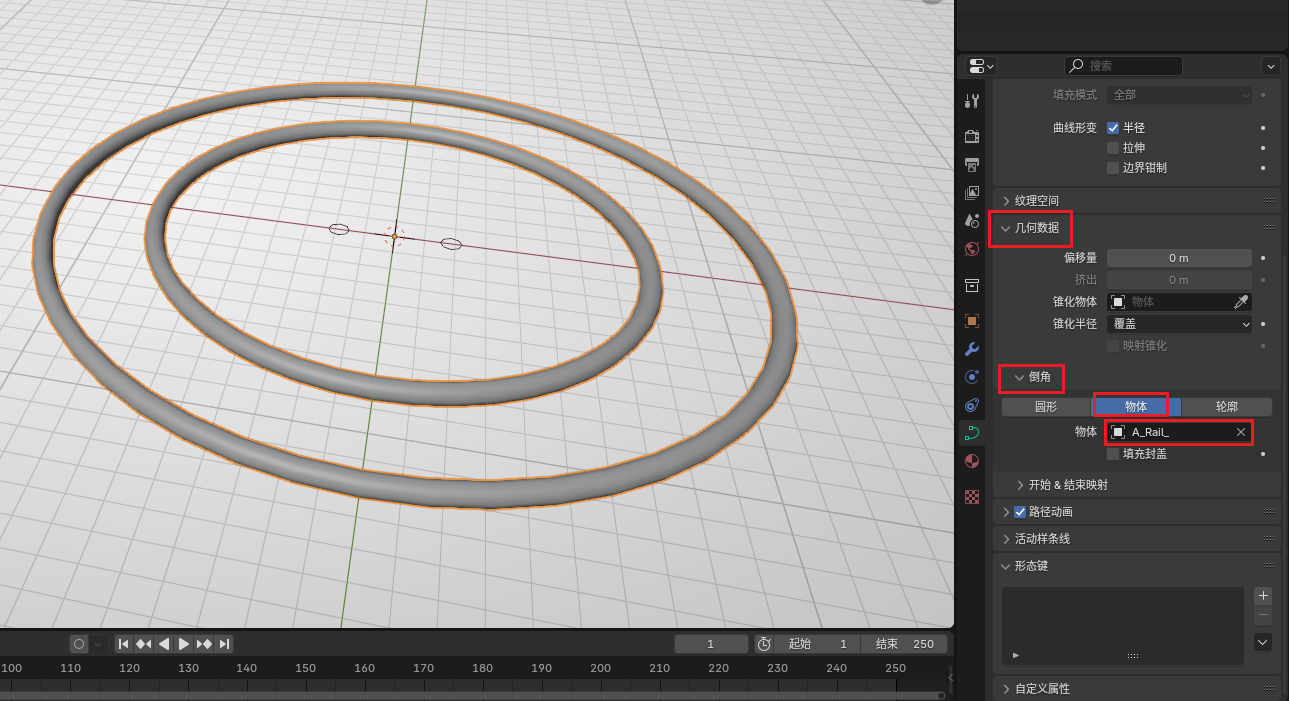The height and width of the screenshot is (701, 1289).
Task: Expand the 自定义属性 panel
Action: [x=1137, y=689]
